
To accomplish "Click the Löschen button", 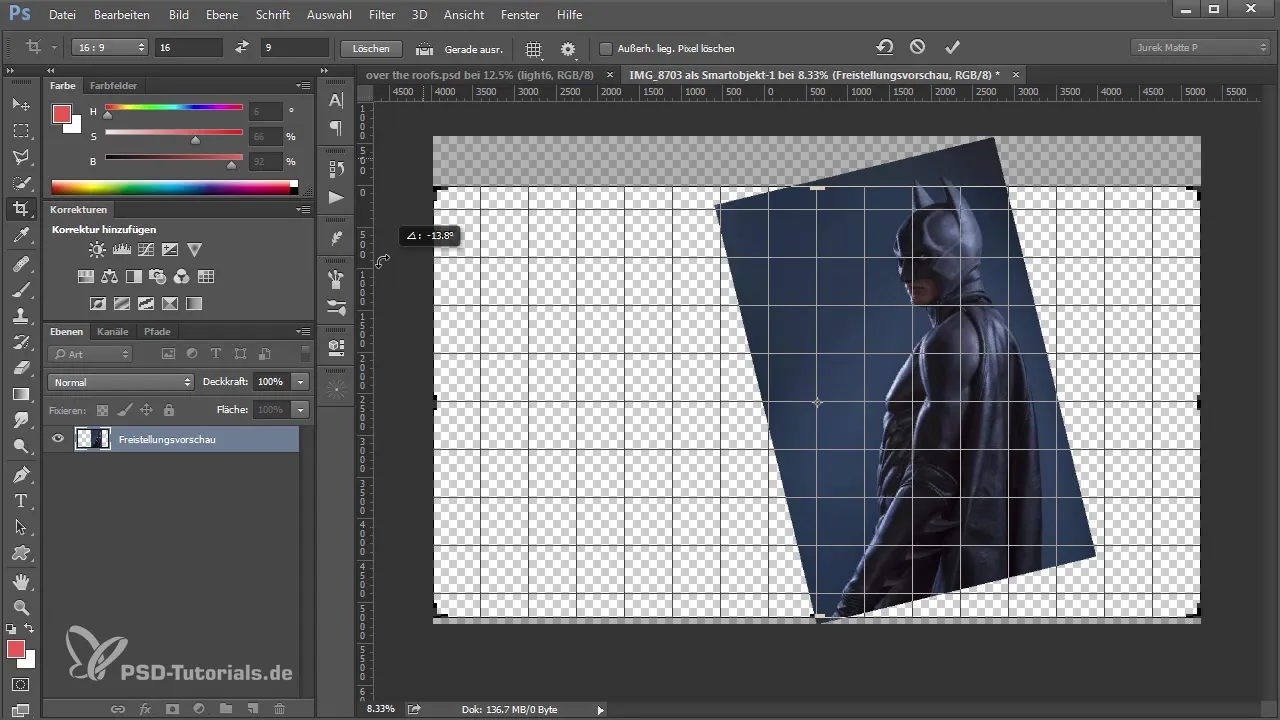I will (371, 48).
